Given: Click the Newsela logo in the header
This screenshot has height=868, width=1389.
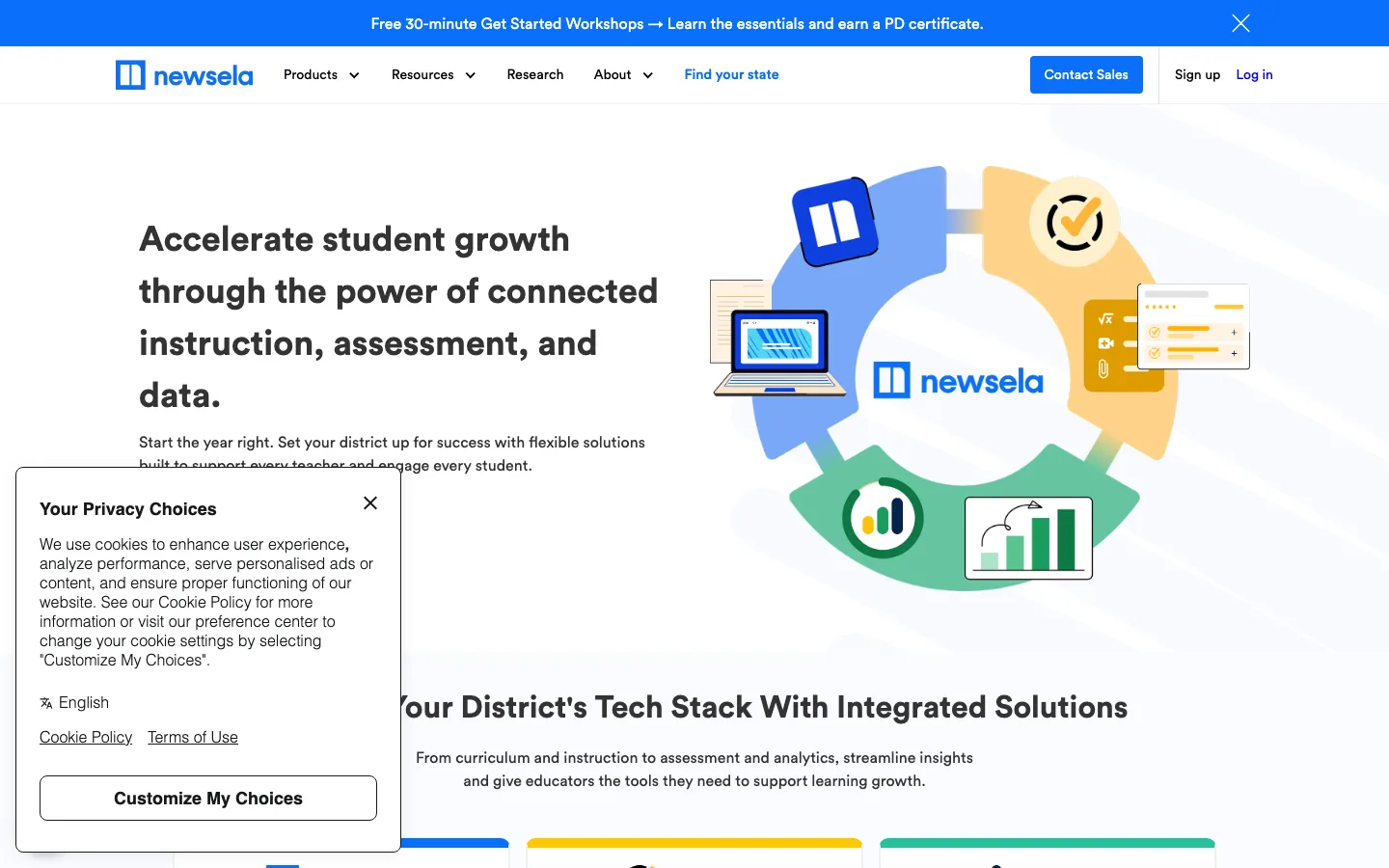Looking at the screenshot, I should click(184, 75).
